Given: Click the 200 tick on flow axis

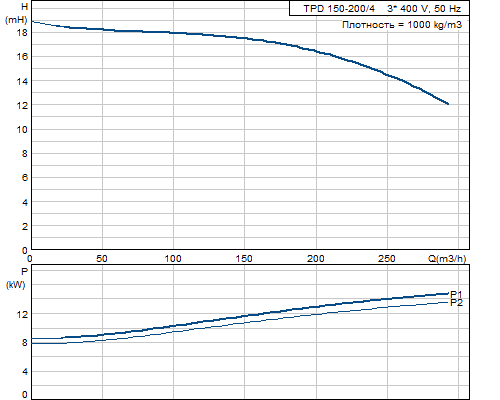Looking at the screenshot, I should [315, 258].
